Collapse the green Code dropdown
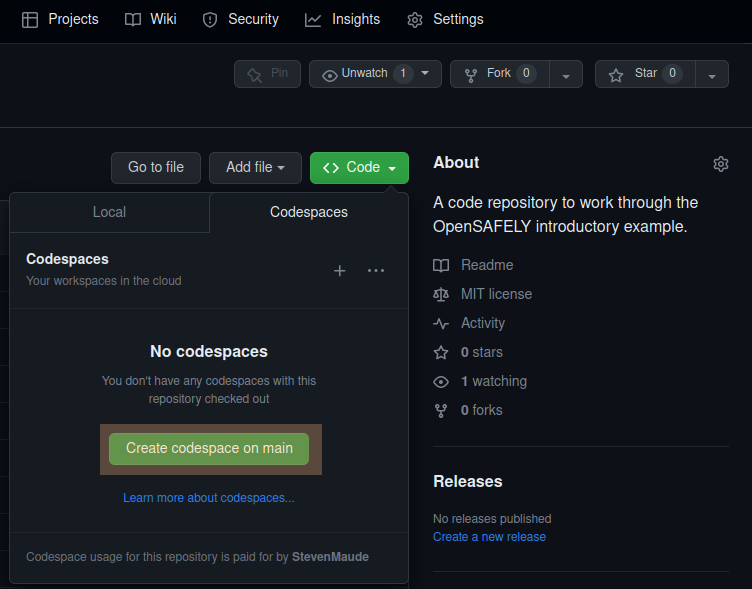The image size is (752, 589). coord(359,168)
